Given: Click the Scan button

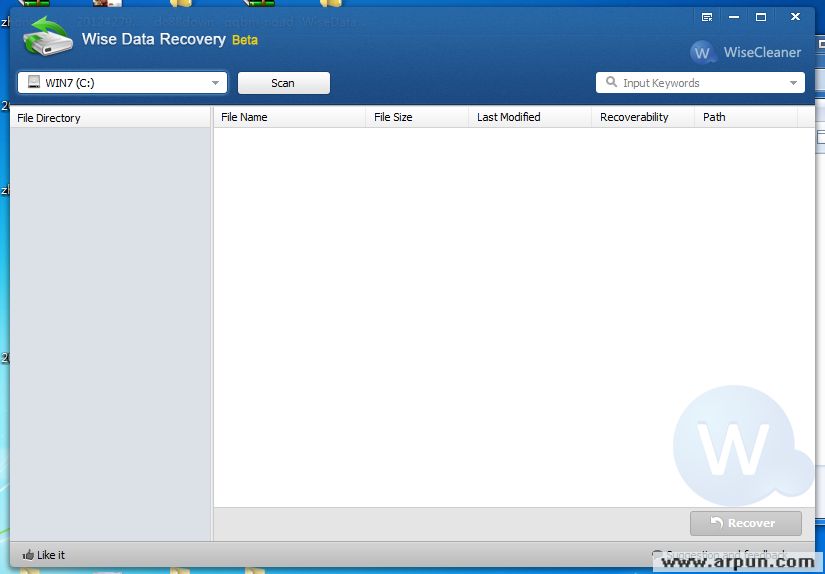Looking at the screenshot, I should [284, 83].
